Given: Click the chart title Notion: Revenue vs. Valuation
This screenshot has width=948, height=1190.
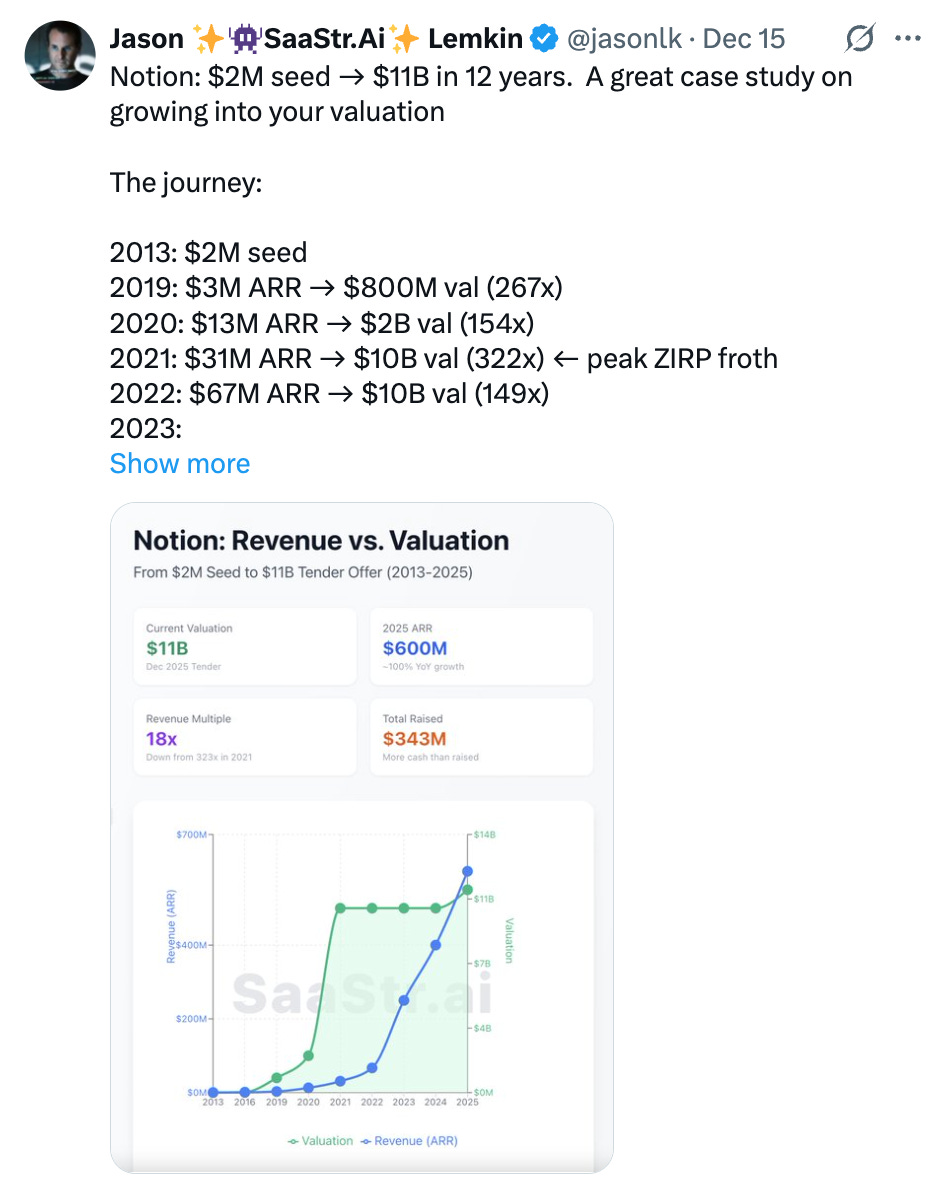Looking at the screenshot, I should coord(321,541).
